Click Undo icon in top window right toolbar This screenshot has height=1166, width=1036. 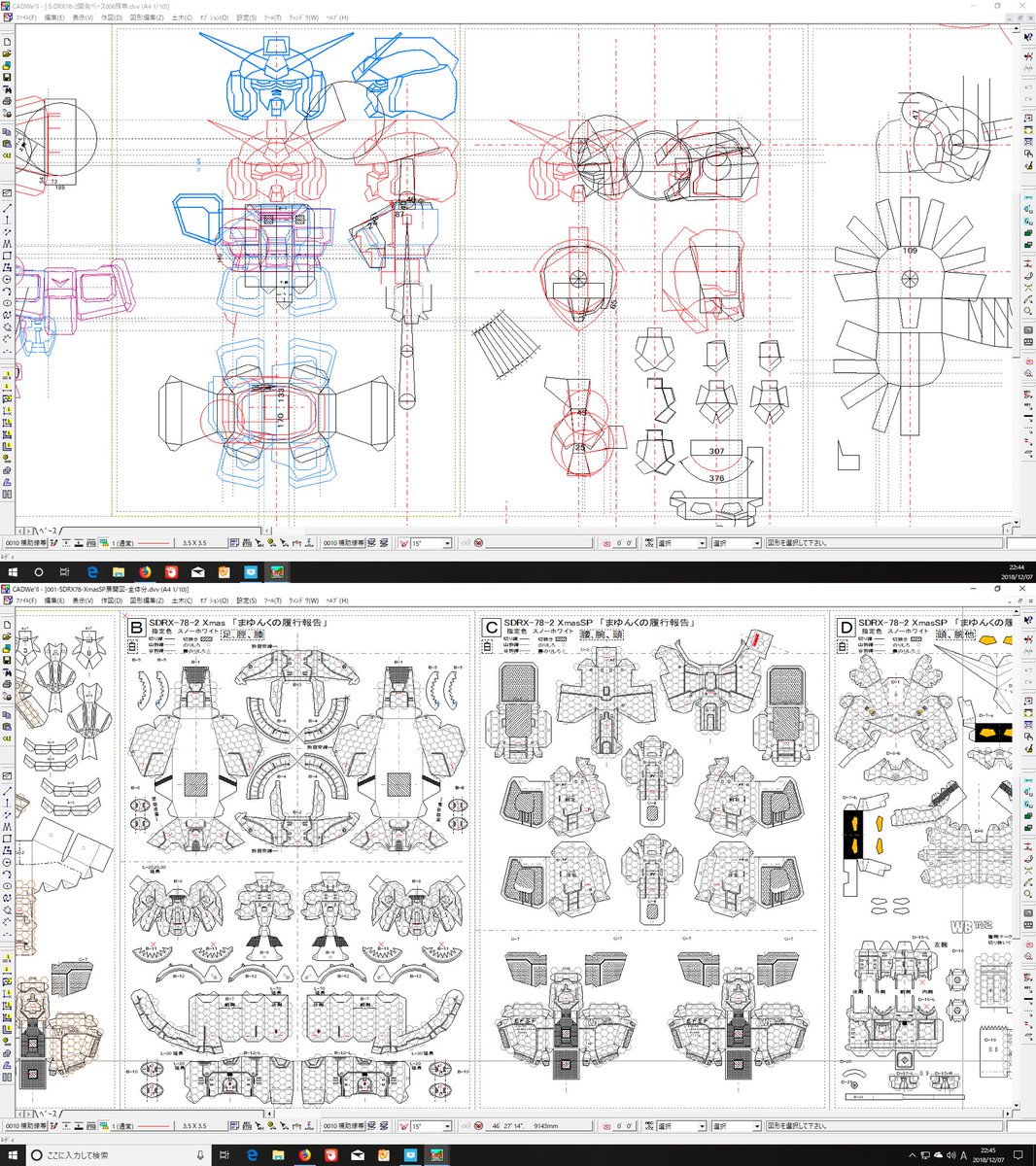click(x=1028, y=88)
